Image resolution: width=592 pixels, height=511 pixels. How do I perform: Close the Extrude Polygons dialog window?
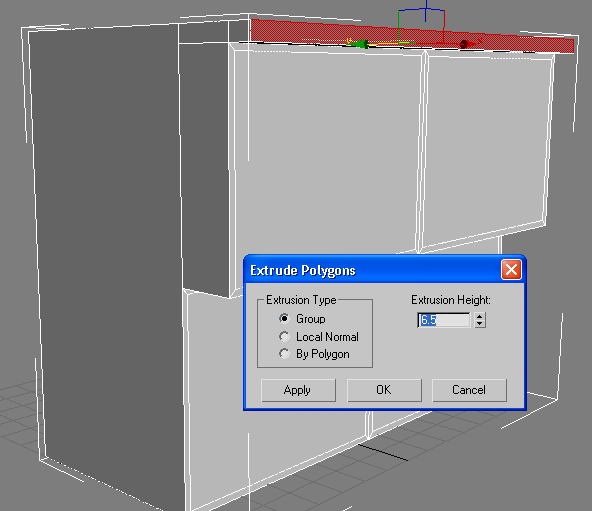(511, 270)
